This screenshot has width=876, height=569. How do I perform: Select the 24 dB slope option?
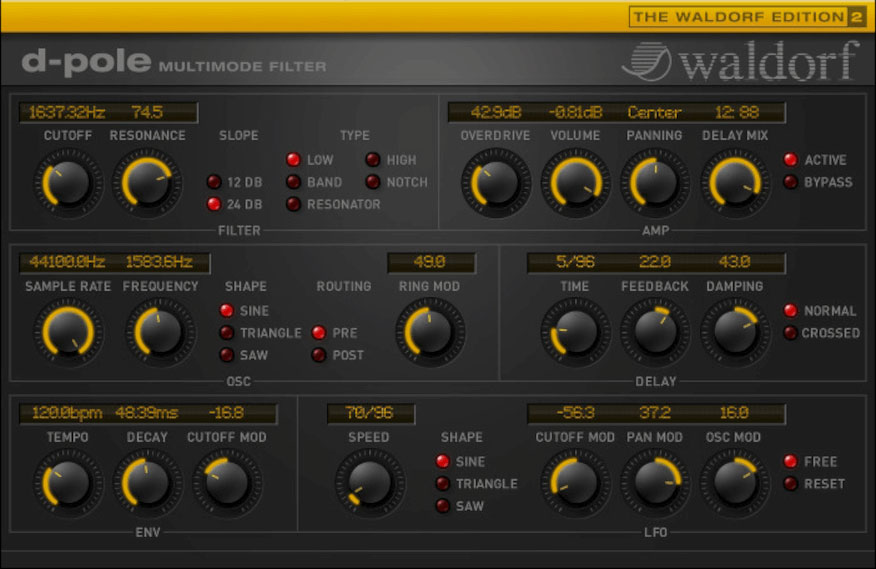click(x=214, y=204)
